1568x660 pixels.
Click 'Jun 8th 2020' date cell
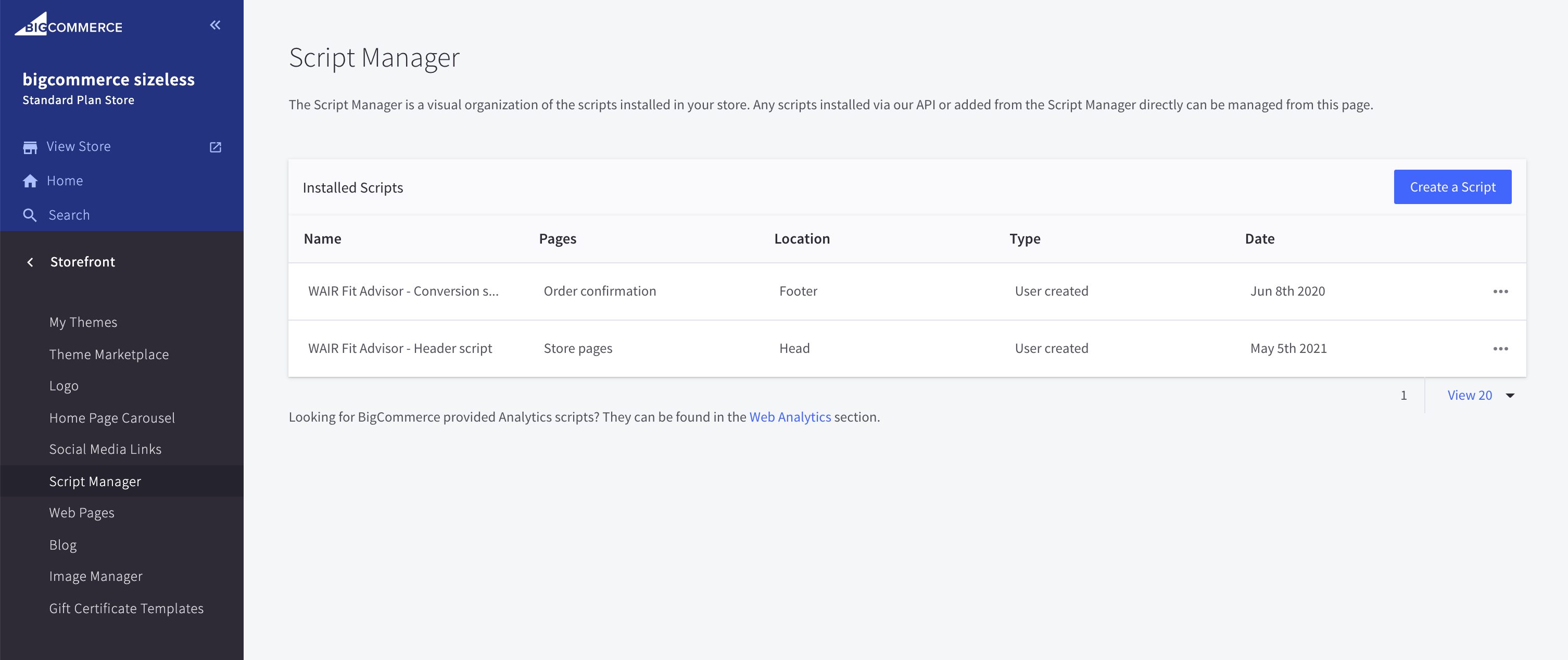click(x=1287, y=291)
